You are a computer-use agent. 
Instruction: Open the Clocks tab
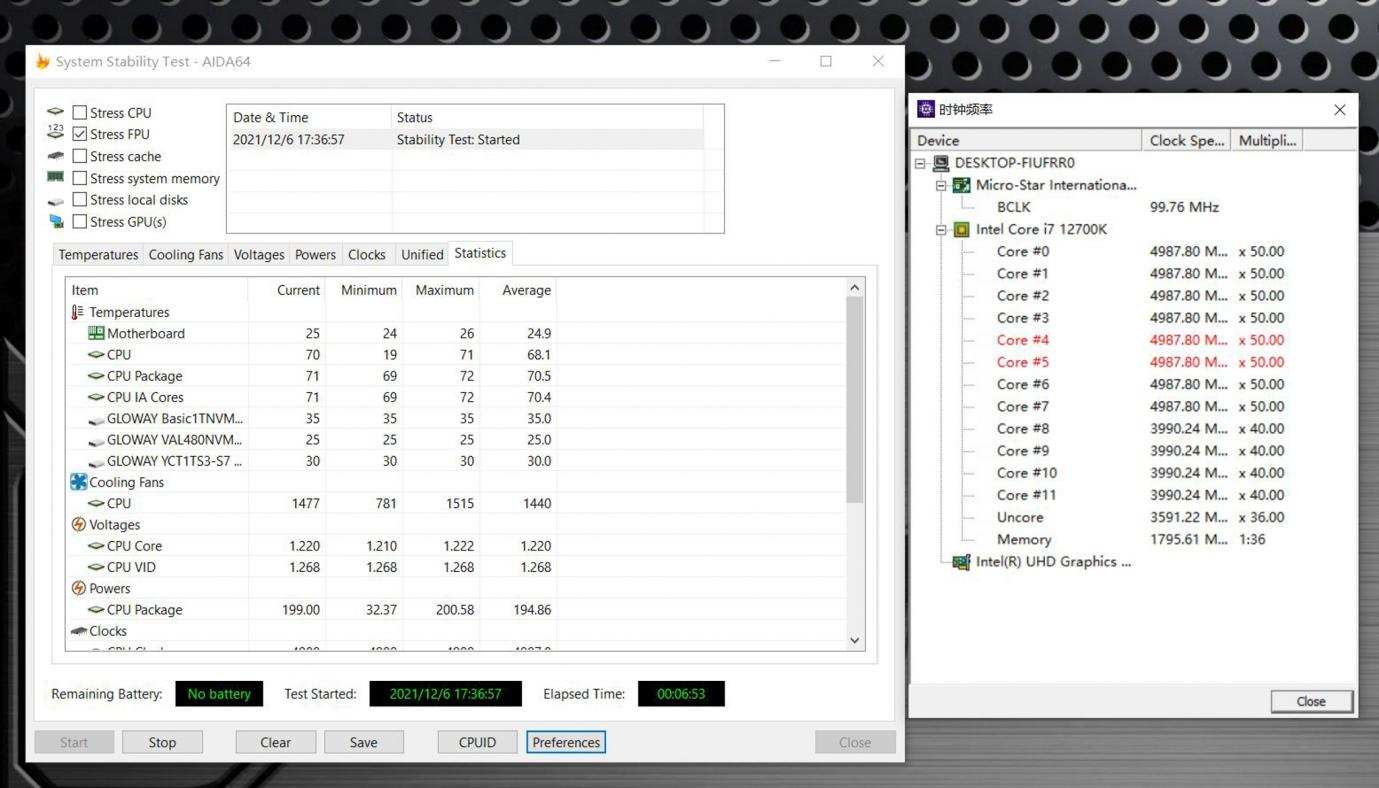[x=366, y=255]
